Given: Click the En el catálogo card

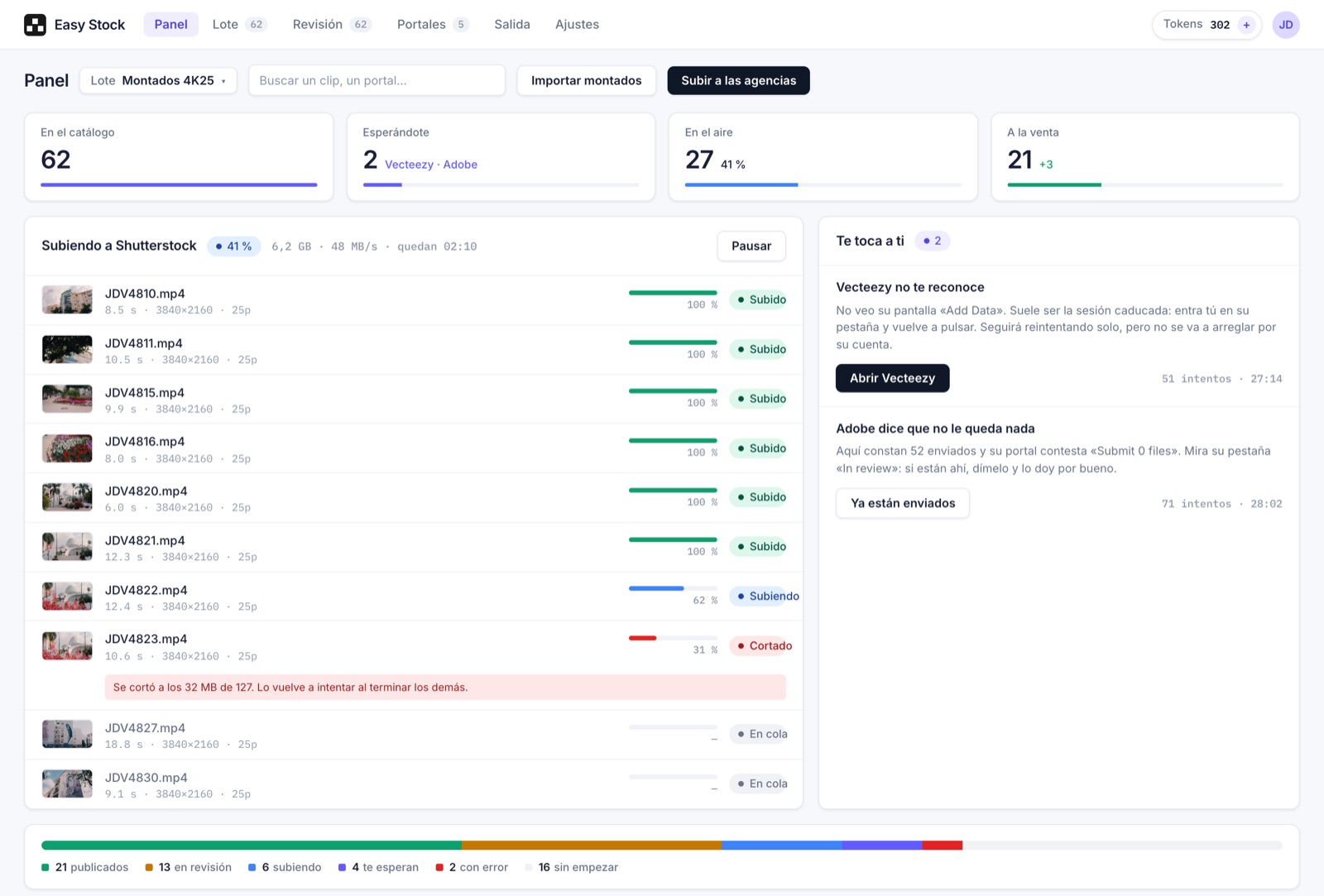Looking at the screenshot, I should (179, 157).
